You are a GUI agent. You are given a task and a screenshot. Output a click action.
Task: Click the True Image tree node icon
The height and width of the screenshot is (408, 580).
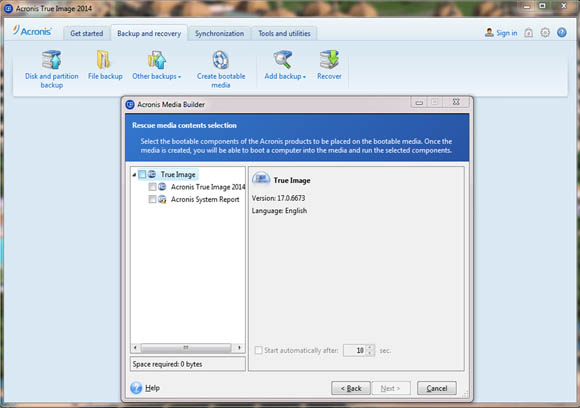152,174
